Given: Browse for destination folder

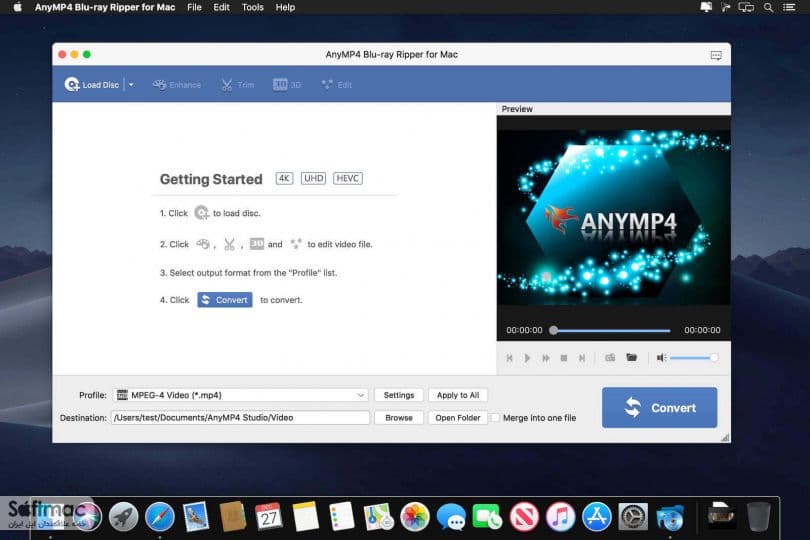Looking at the screenshot, I should tap(399, 418).
